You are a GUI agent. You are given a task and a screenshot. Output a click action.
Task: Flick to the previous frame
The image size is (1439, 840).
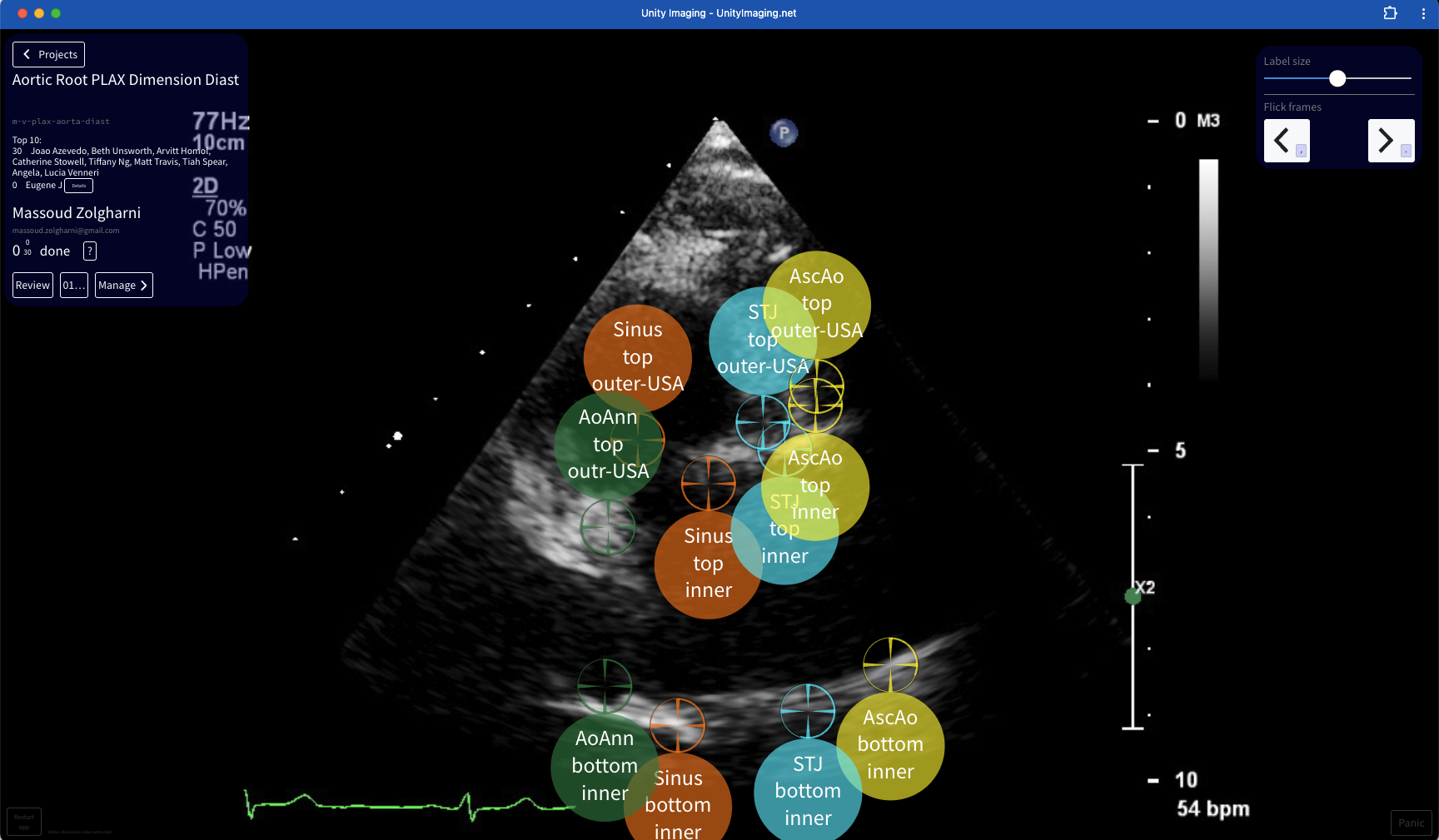(1287, 141)
